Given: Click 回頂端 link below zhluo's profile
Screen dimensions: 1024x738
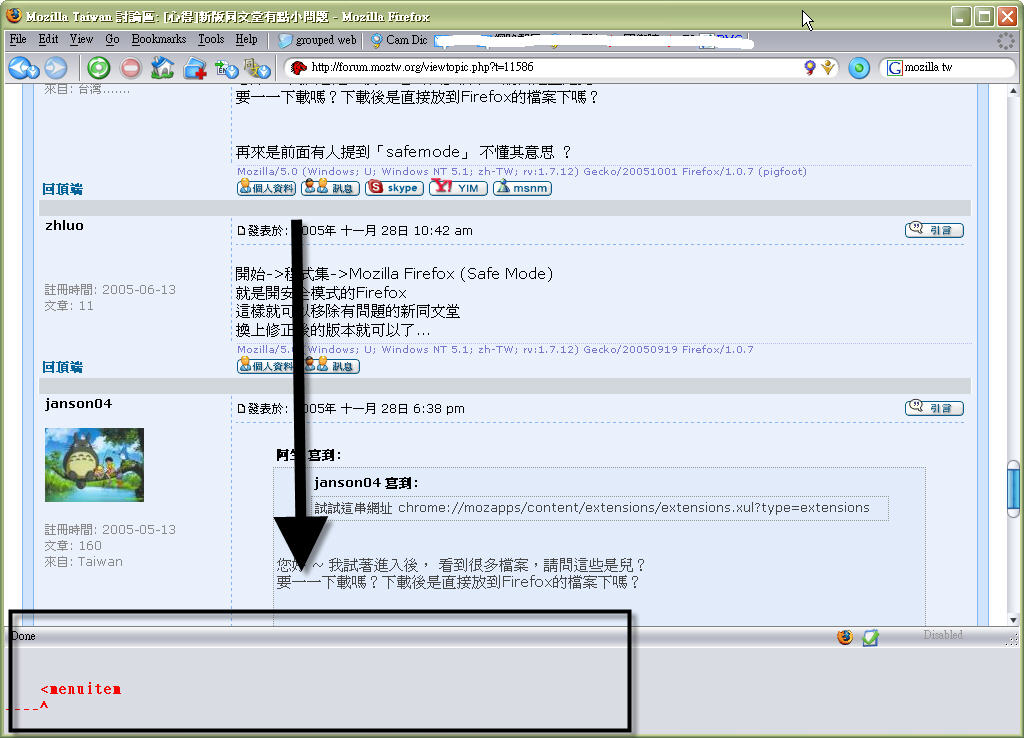Looking at the screenshot, I should 63,367.
